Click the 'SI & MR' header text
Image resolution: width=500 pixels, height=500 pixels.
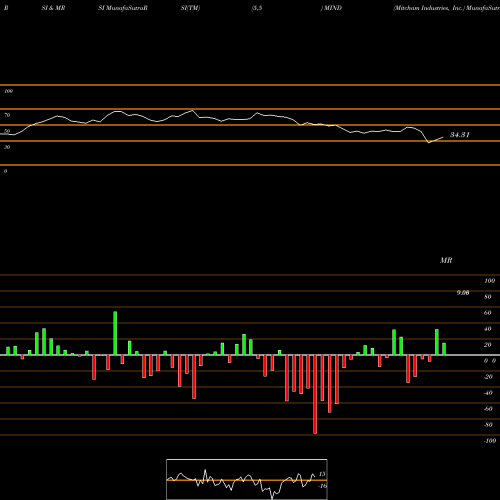pos(53,8)
